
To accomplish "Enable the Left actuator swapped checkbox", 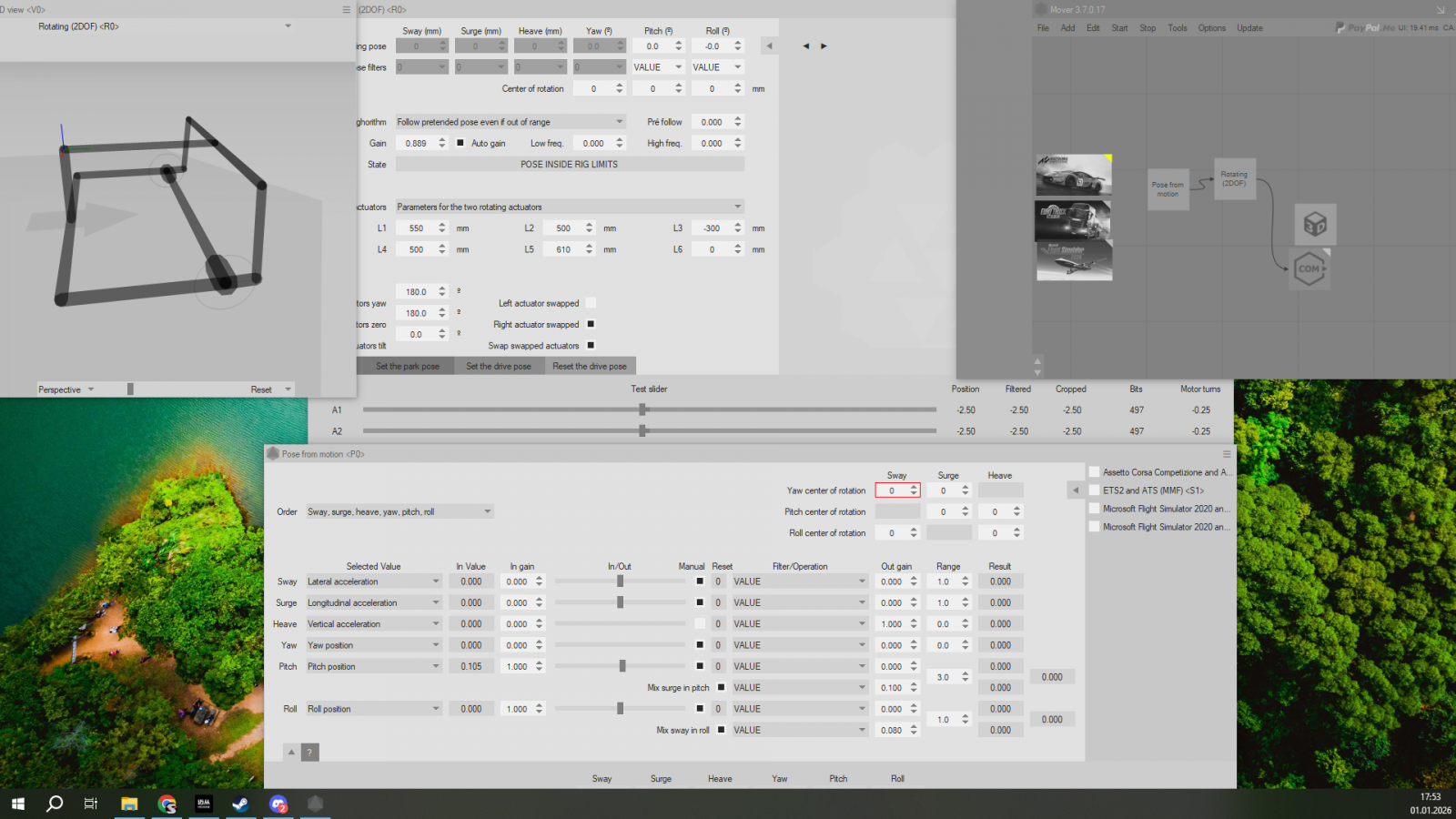I will coord(591,303).
